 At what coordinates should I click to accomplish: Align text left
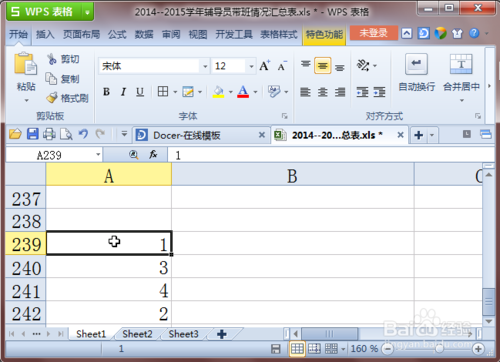305,92
